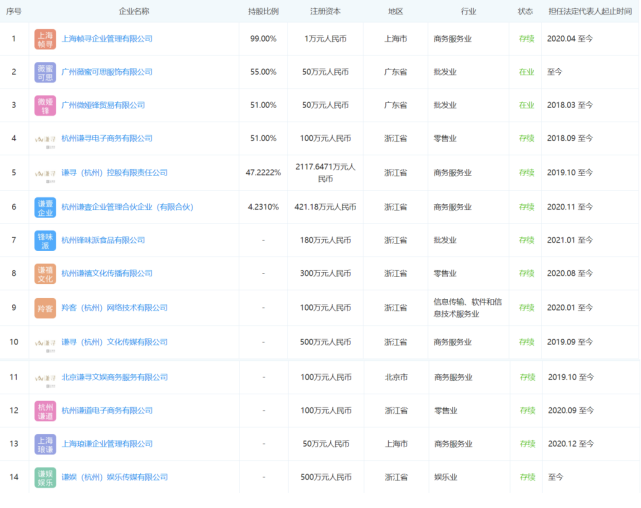
Task: Click the 持股比例 column header
Action: pyautogui.click(x=263, y=11)
